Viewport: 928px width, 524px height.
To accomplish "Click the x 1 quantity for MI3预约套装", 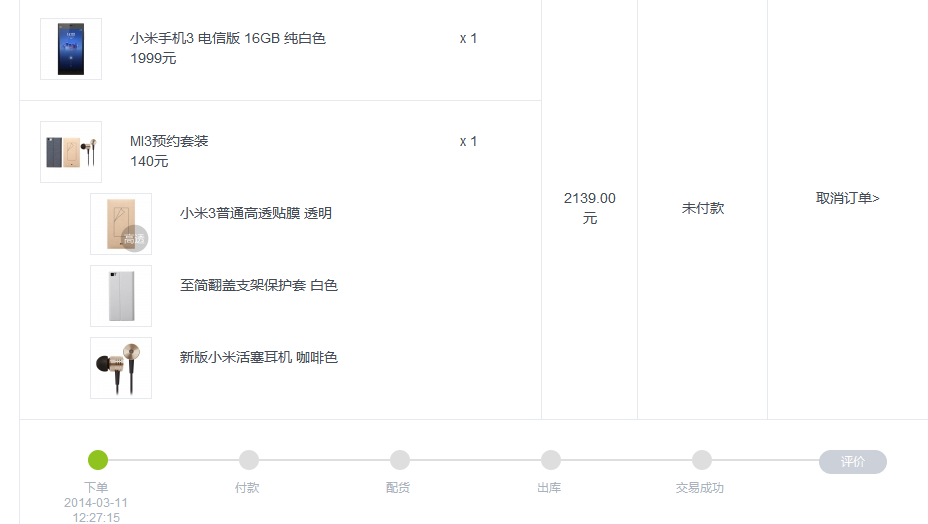I will pyautogui.click(x=468, y=142).
